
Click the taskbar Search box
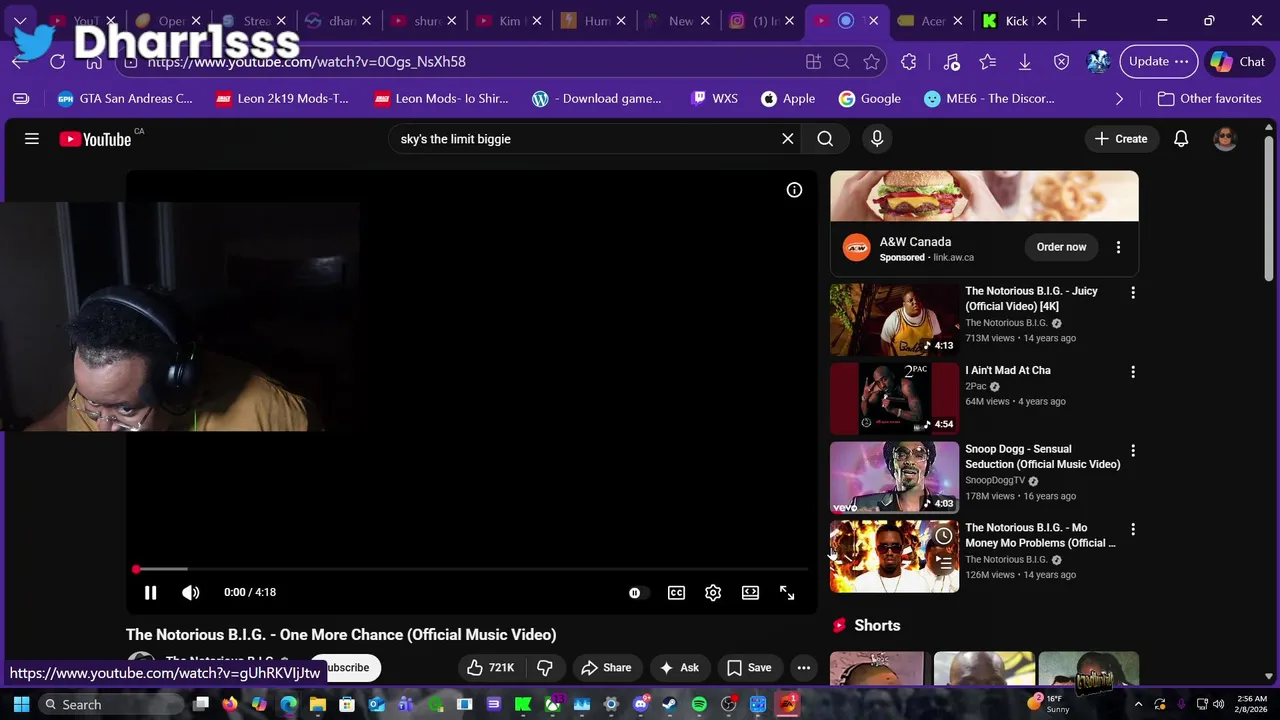click(110, 704)
